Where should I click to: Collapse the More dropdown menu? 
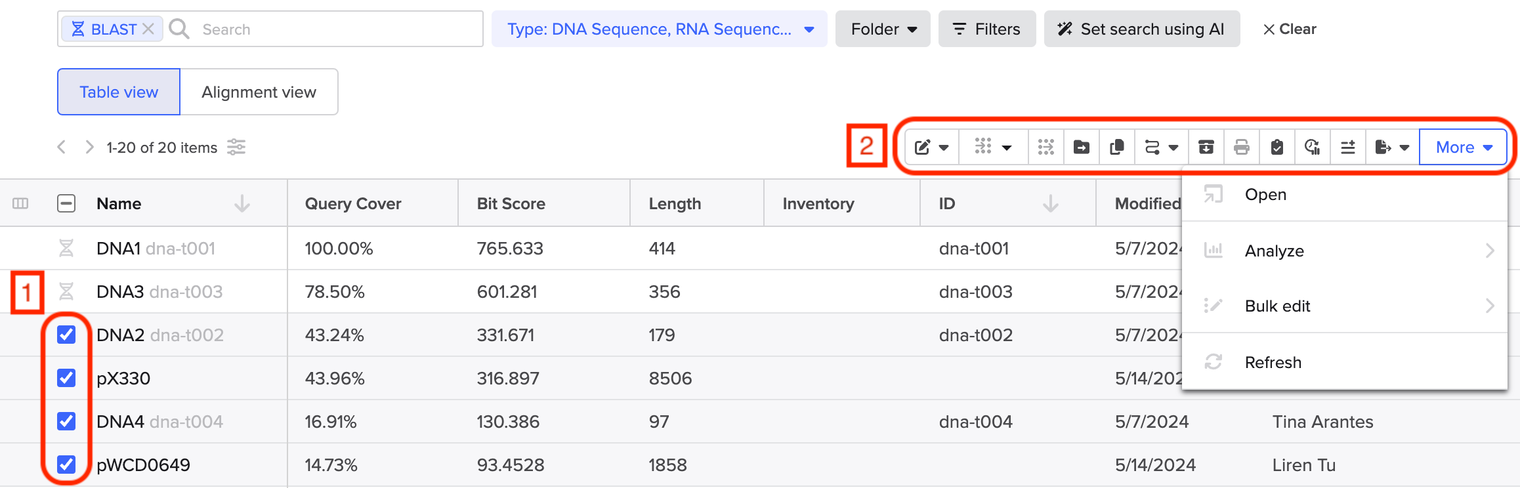pos(1463,147)
